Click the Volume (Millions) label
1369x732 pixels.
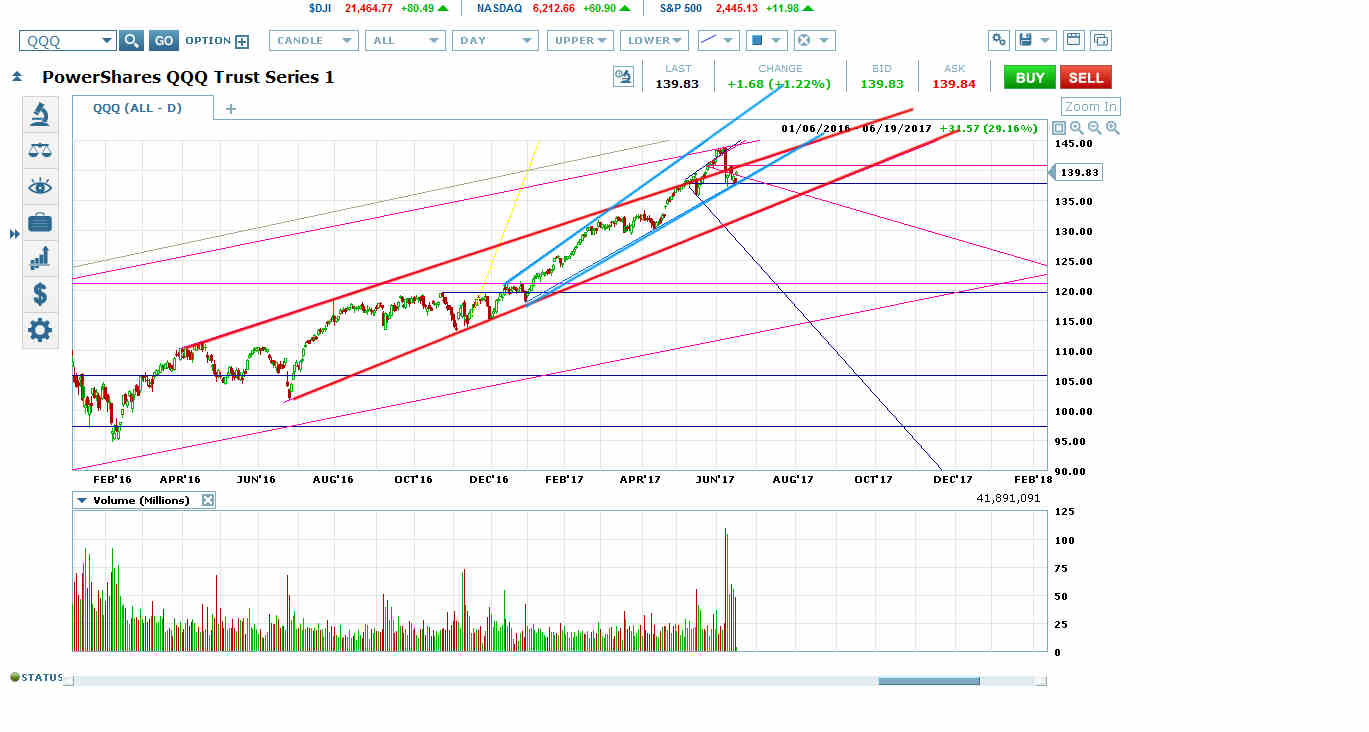[141, 500]
